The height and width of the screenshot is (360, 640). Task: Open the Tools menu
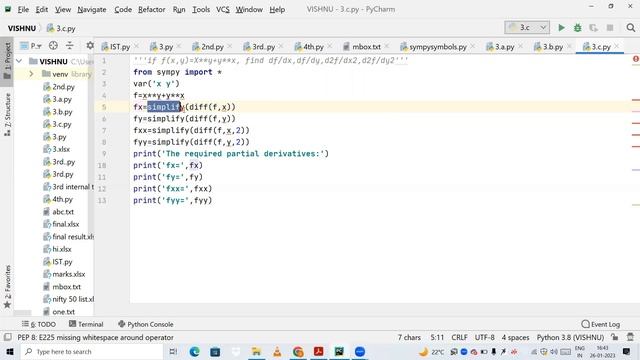tap(201, 9)
